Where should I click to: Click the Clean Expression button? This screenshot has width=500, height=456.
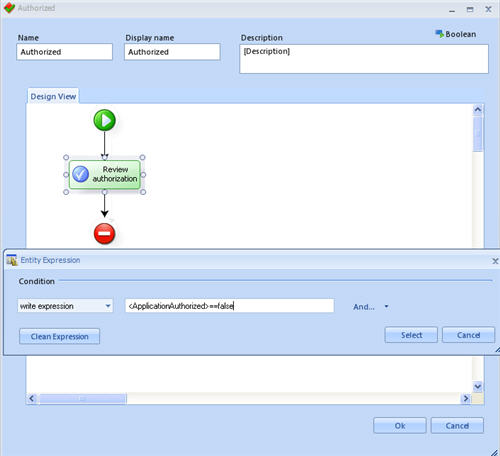(x=60, y=337)
